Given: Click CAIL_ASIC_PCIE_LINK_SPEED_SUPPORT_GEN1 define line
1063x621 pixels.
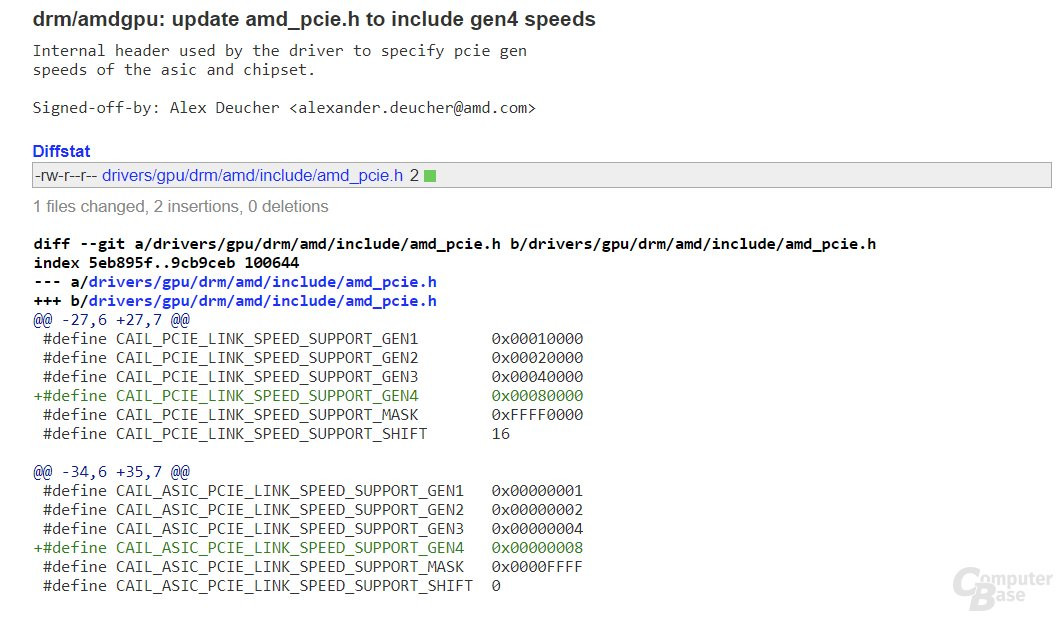Looking at the screenshot, I should [313, 491].
